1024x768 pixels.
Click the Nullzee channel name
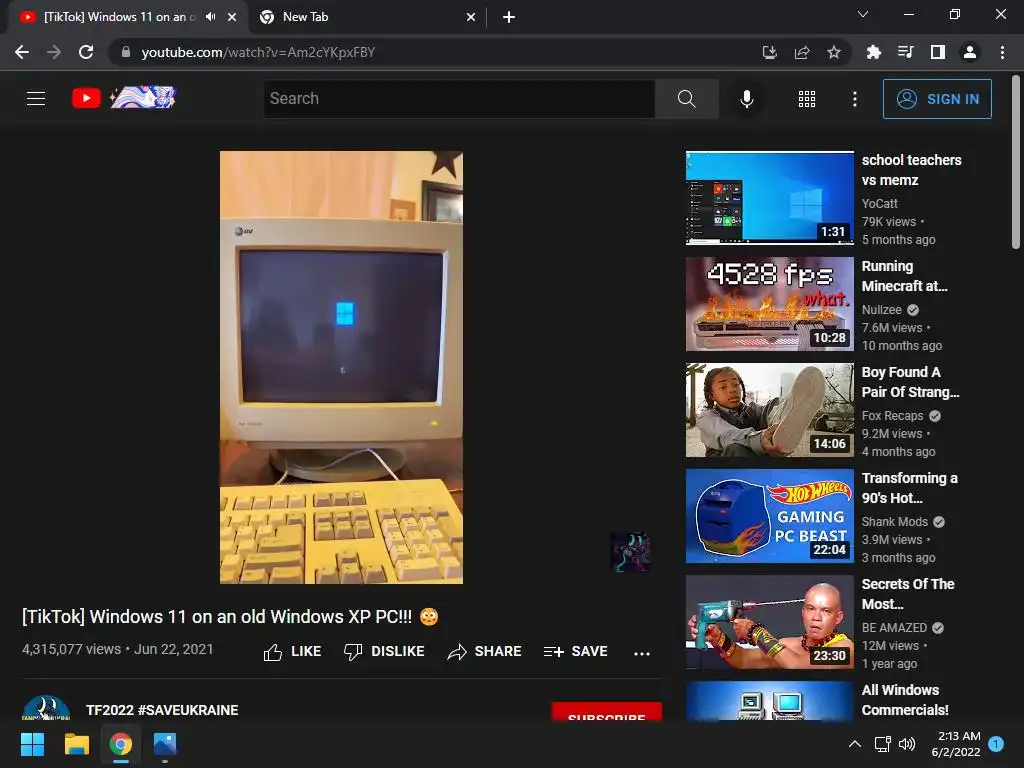(x=881, y=310)
